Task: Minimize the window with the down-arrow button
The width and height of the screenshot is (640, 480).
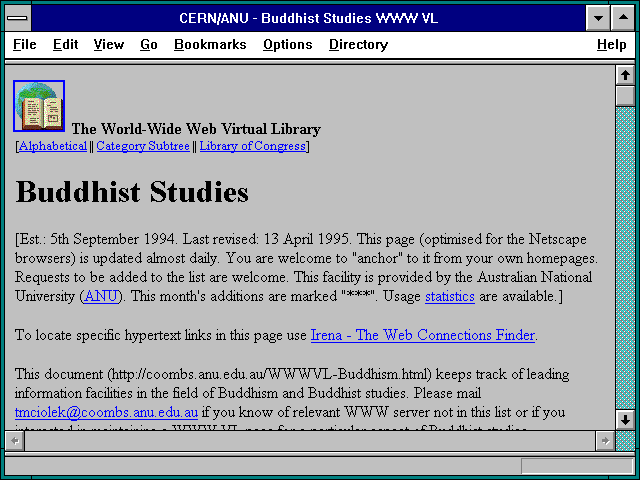Action: (x=598, y=18)
